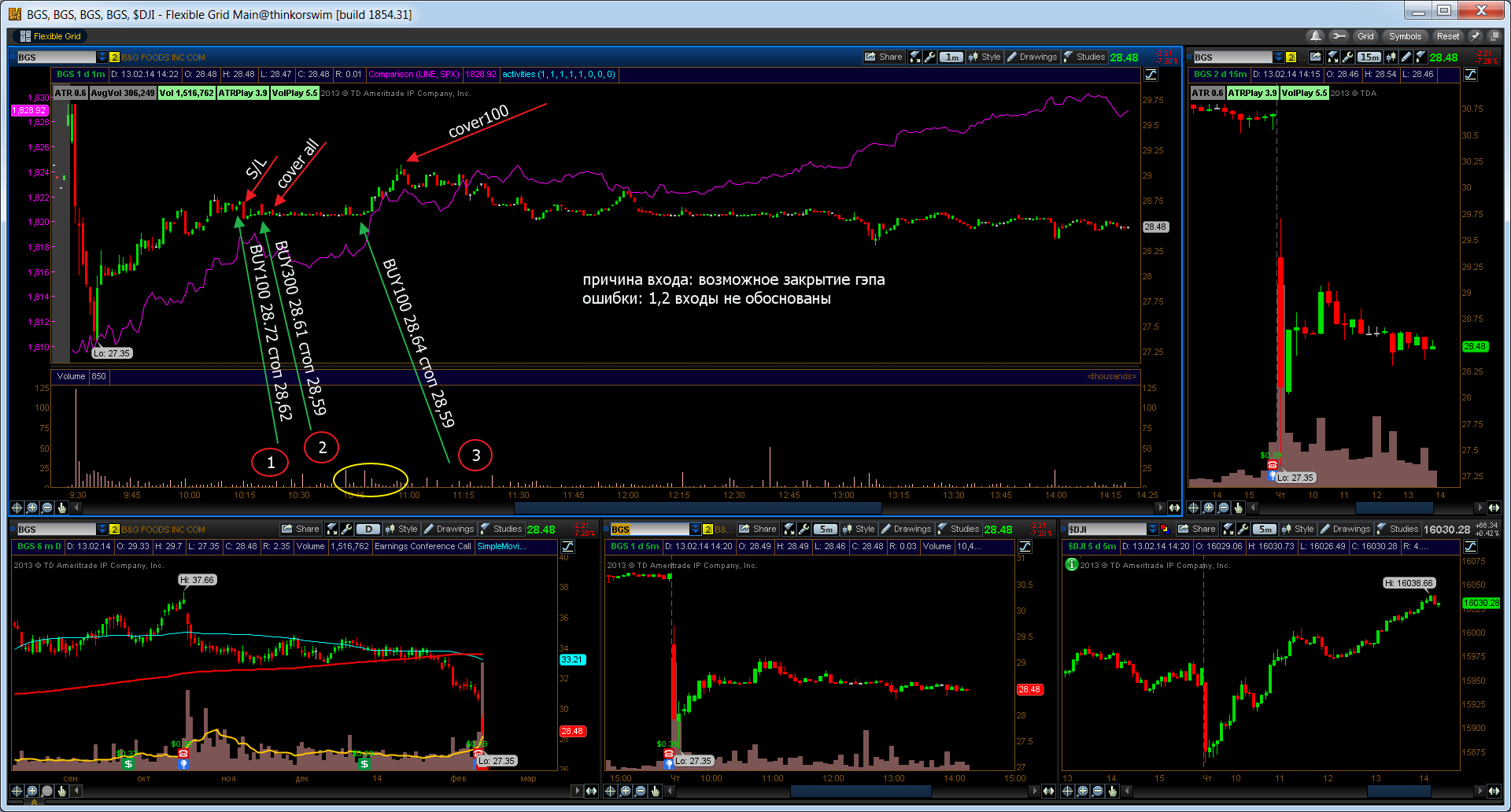Click green info icon in $DJI chart
The height and width of the screenshot is (812, 1511).
tap(1071, 564)
